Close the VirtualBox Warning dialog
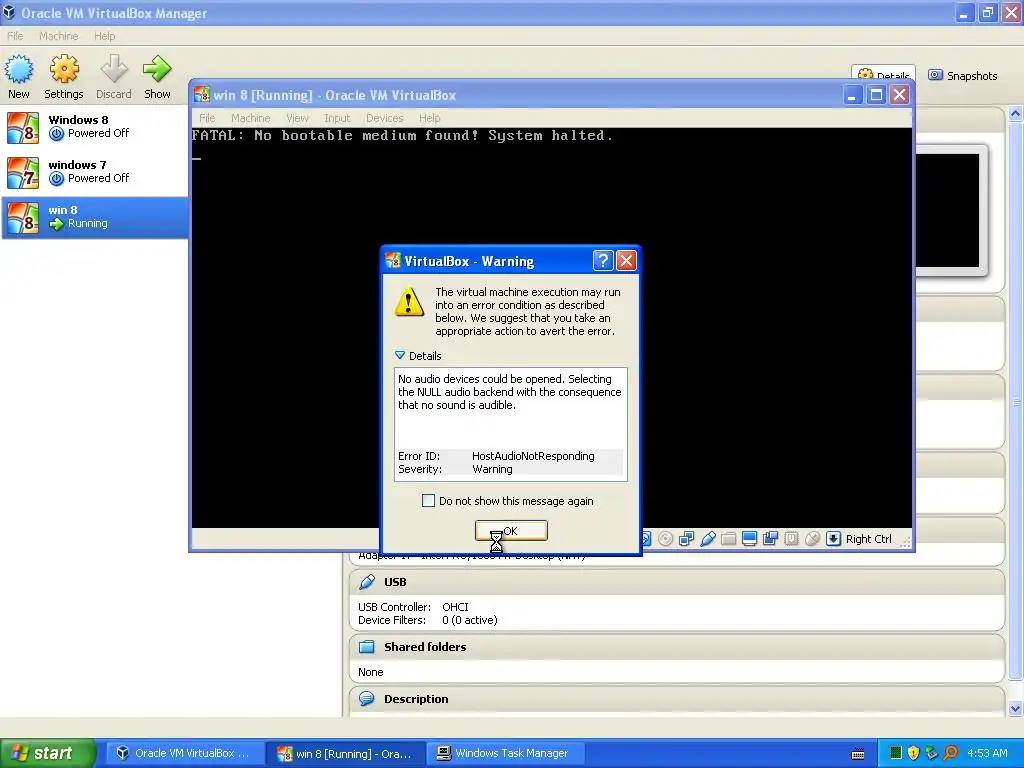 click(626, 261)
